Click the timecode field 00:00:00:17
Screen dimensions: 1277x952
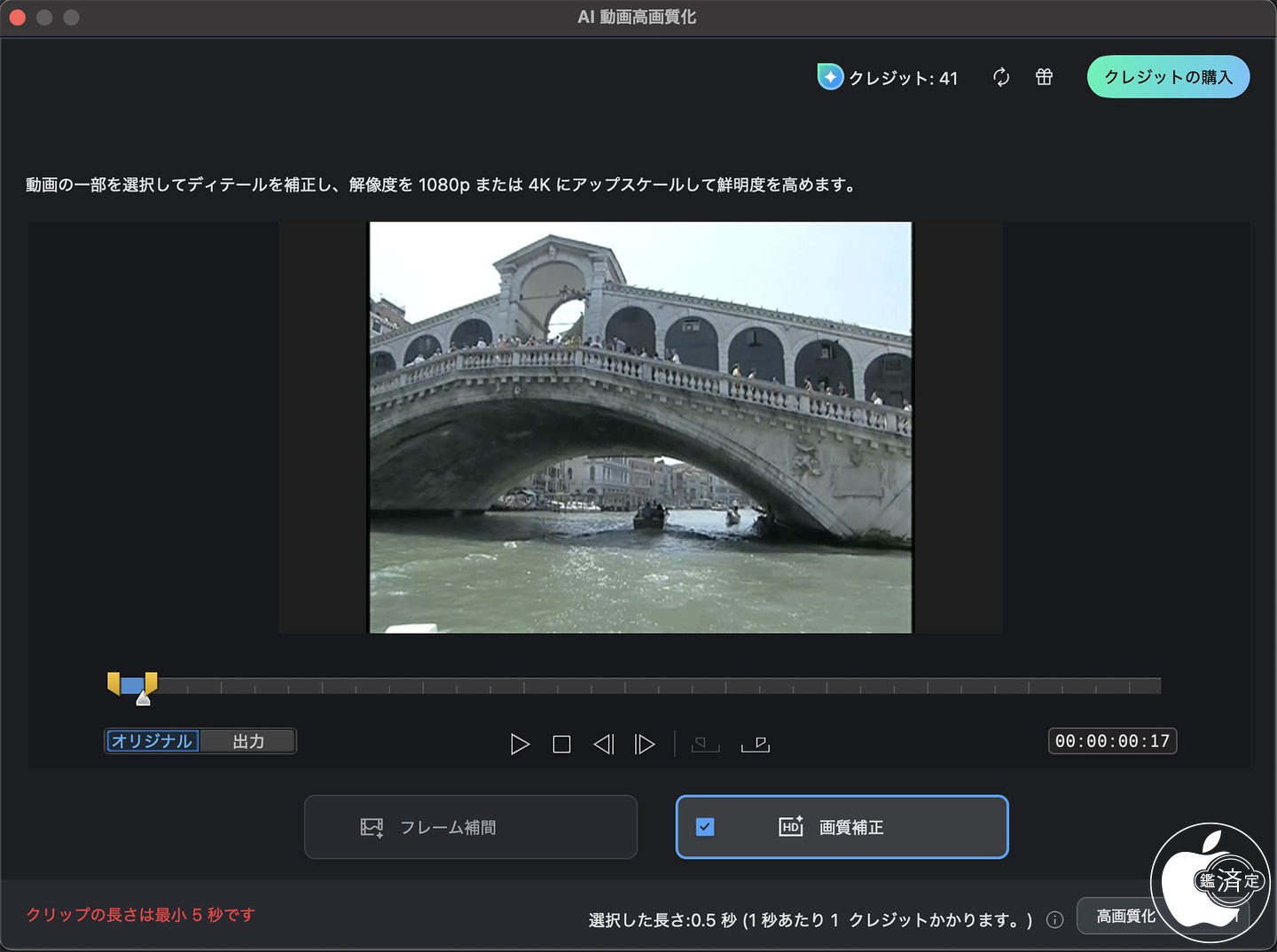pyautogui.click(x=1112, y=741)
